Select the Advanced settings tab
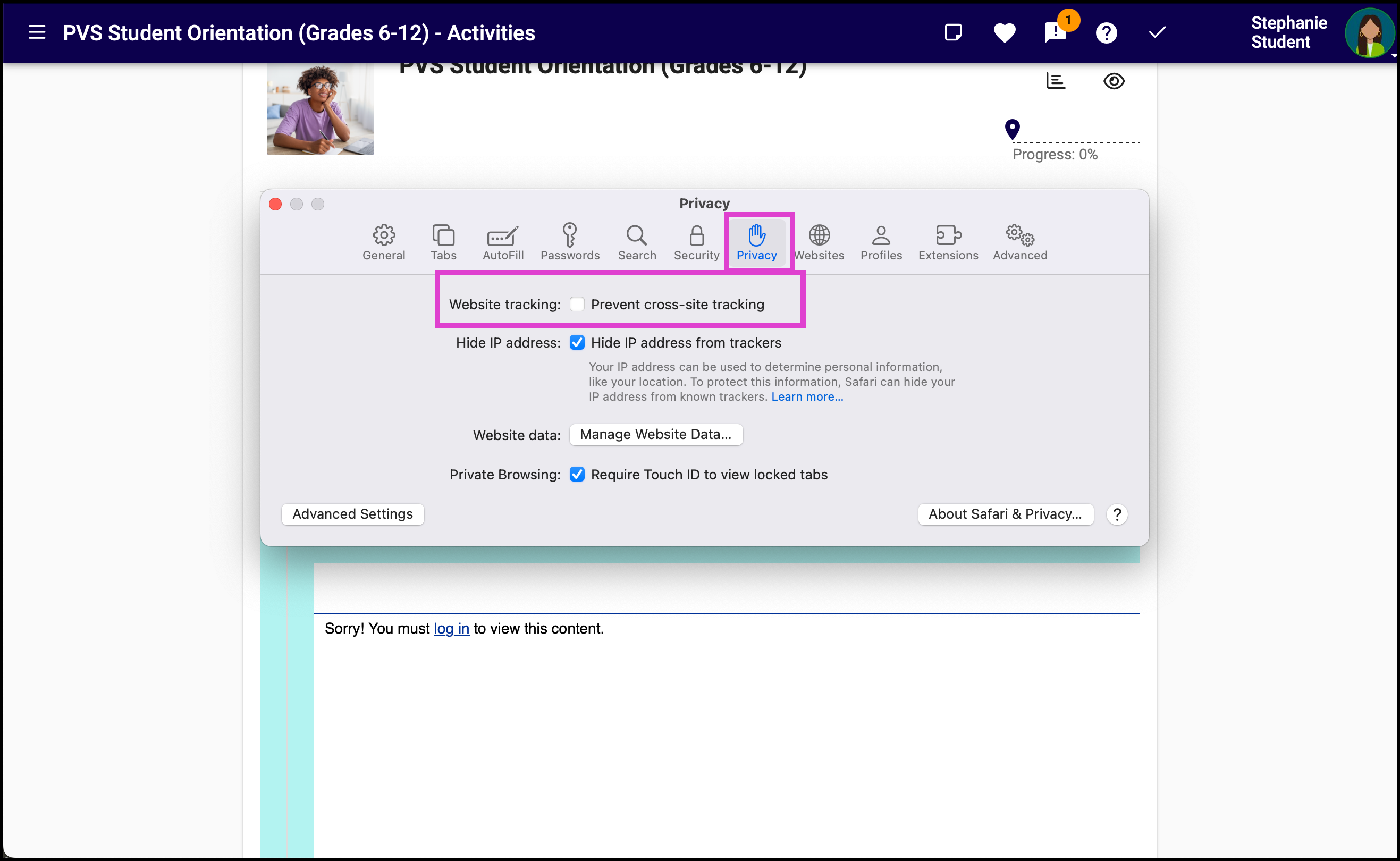The height and width of the screenshot is (861, 1400). 1019,242
